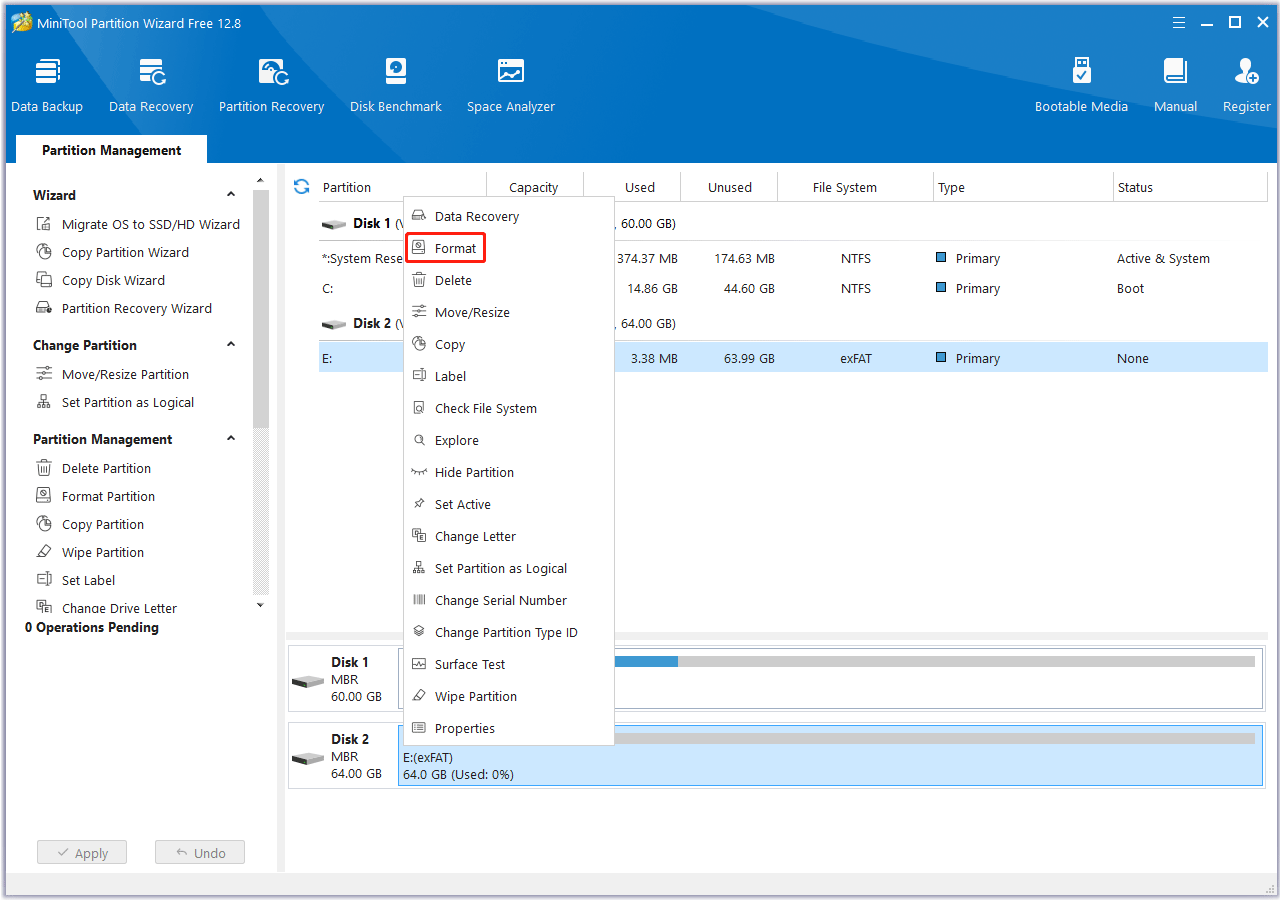This screenshot has width=1280, height=900.
Task: Select Wipe Partition in the context menu
Action: click(x=508, y=696)
